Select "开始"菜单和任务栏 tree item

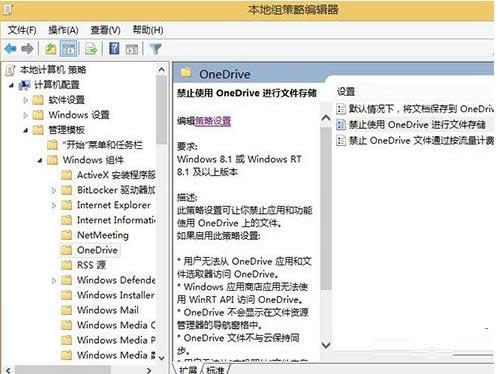102,145
